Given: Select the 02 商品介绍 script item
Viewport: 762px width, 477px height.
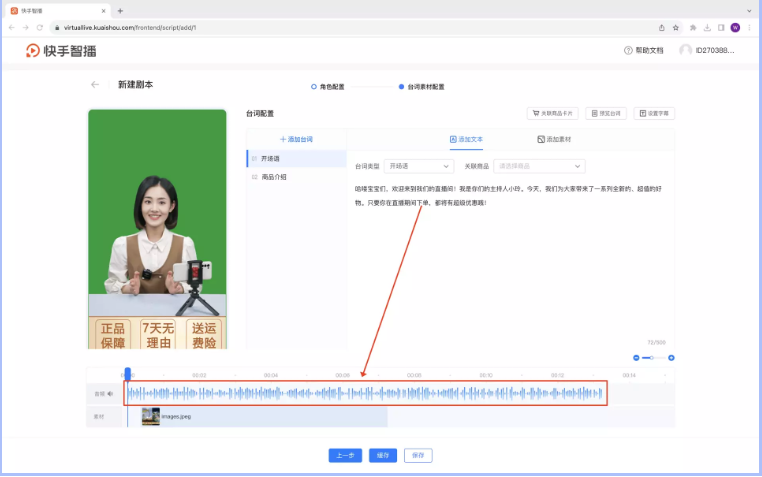Looking at the screenshot, I should point(296,177).
